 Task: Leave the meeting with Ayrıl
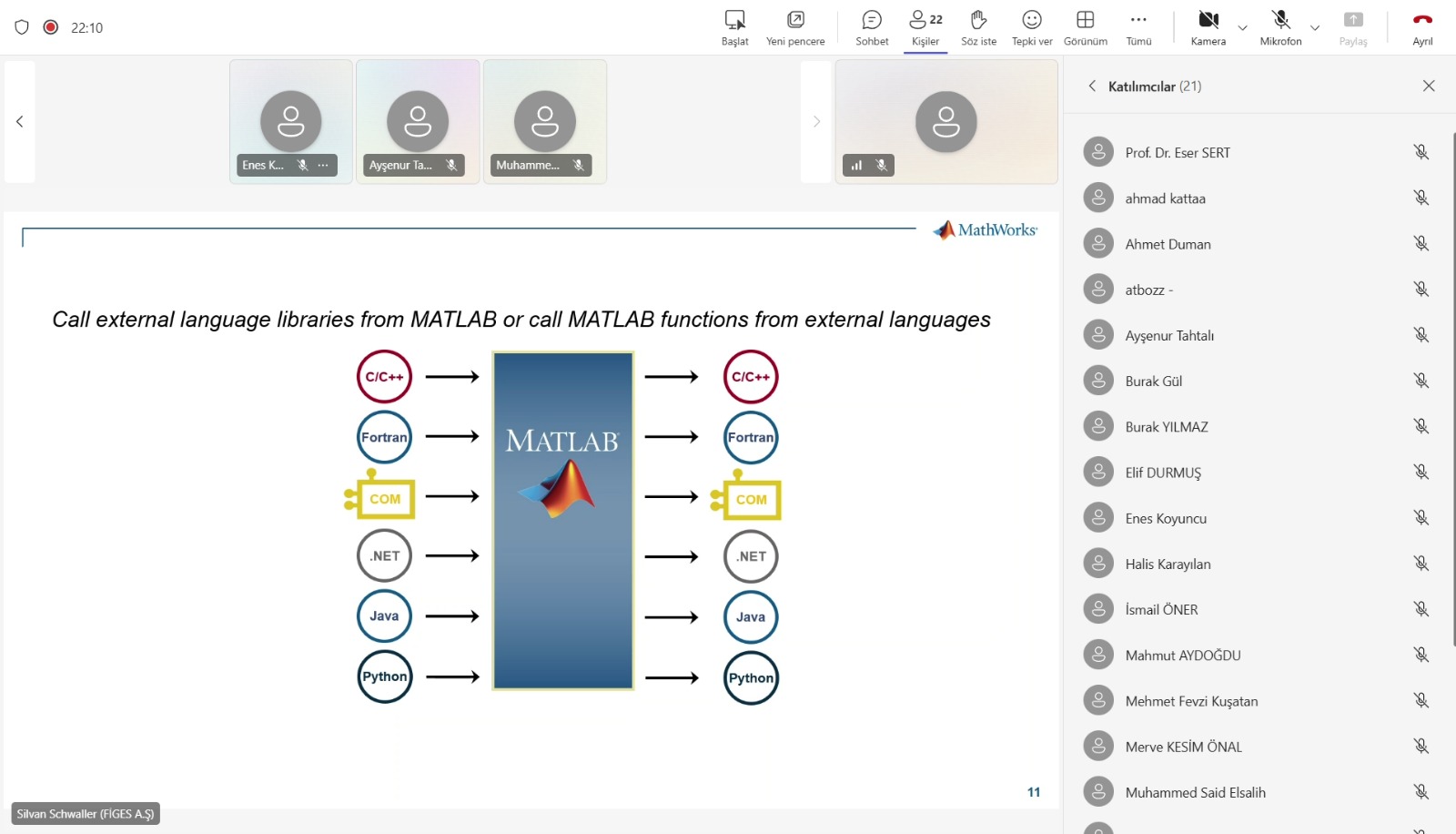point(1422,27)
